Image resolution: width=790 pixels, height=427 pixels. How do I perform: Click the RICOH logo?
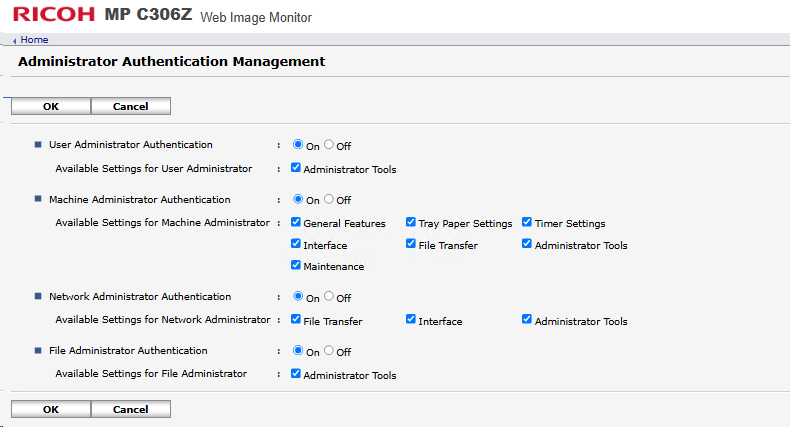54,14
